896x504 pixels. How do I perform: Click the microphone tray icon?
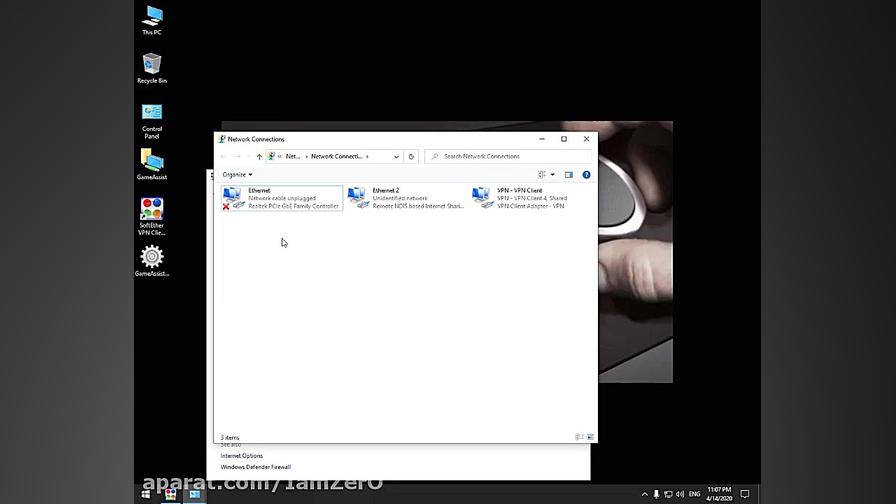(x=656, y=494)
